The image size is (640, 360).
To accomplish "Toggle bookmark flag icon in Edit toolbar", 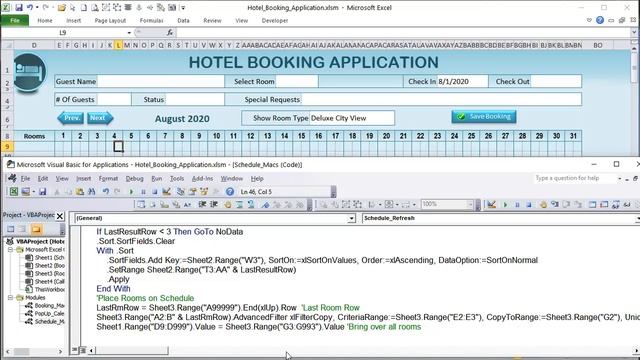I will [265, 204].
